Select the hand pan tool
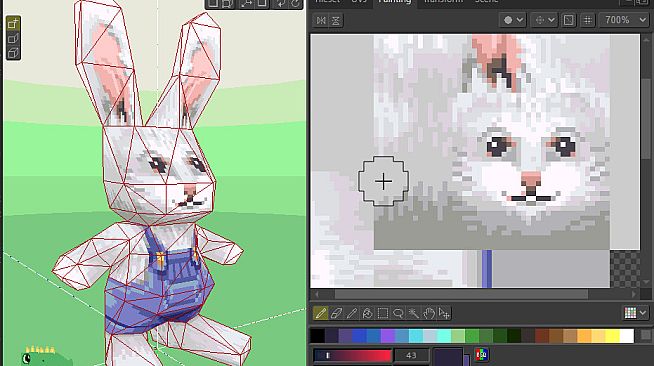 [x=429, y=313]
